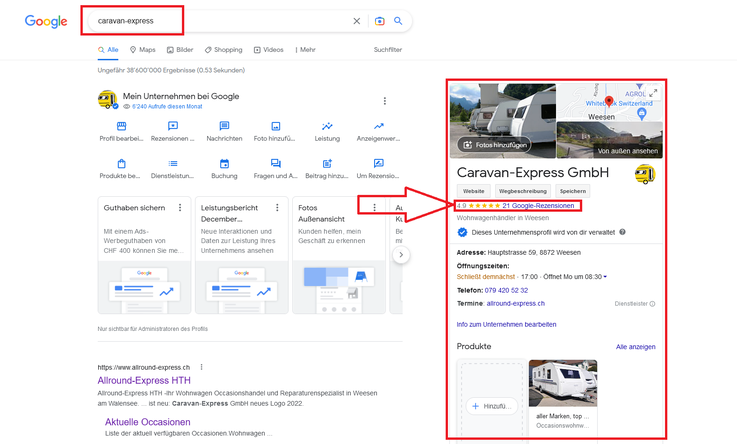Open image search via camera icon
737x444 pixels.
click(379, 21)
